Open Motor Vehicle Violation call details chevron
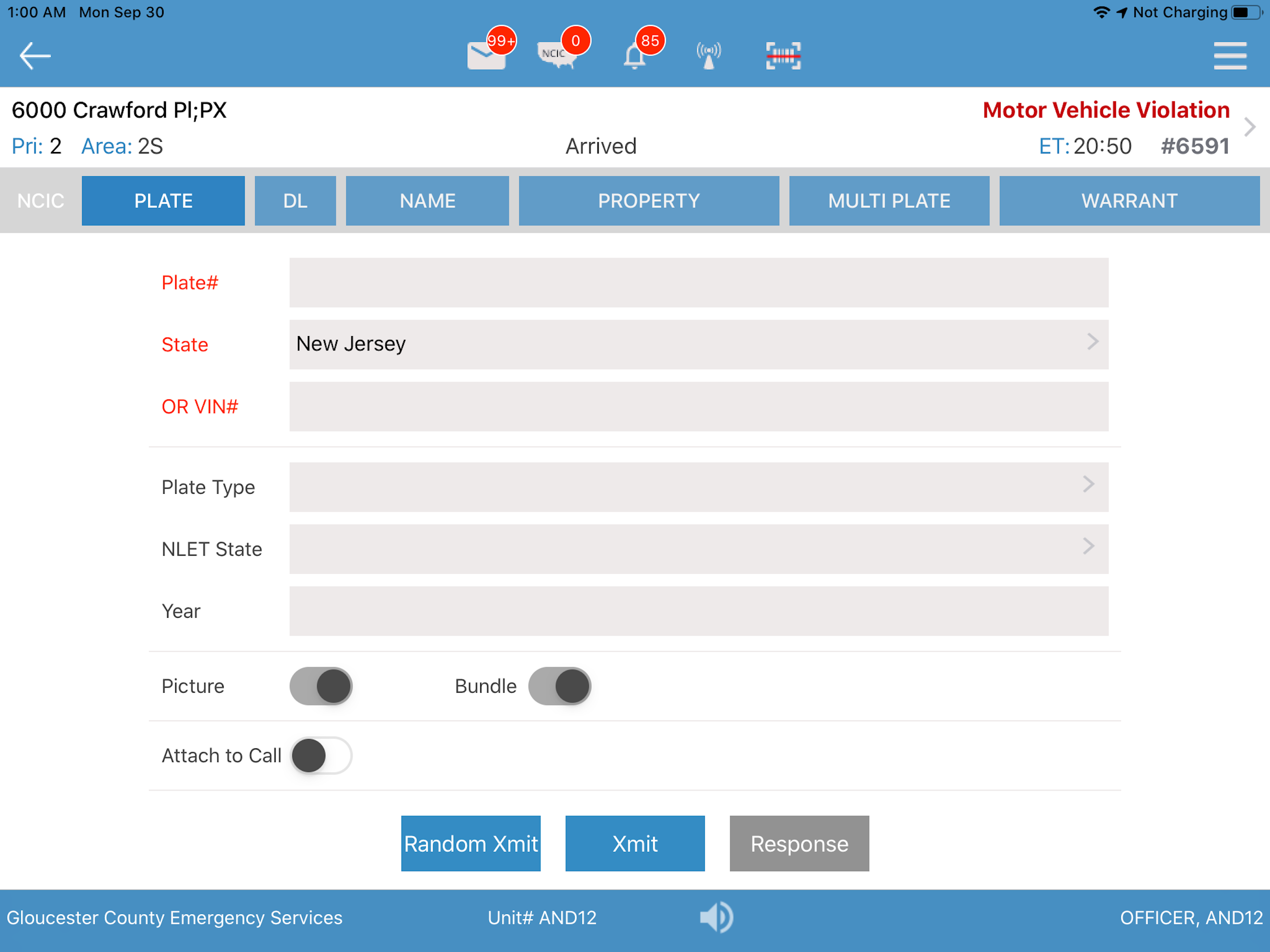This screenshot has height=952, width=1270. click(1250, 127)
